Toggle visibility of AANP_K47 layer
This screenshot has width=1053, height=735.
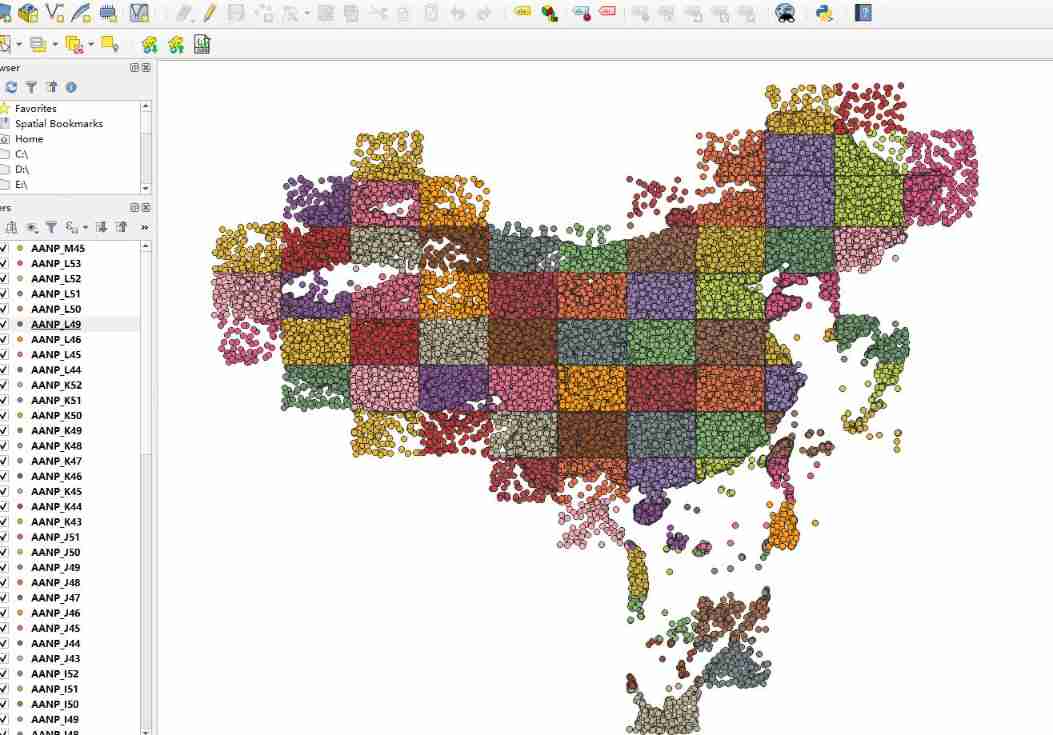3,461
